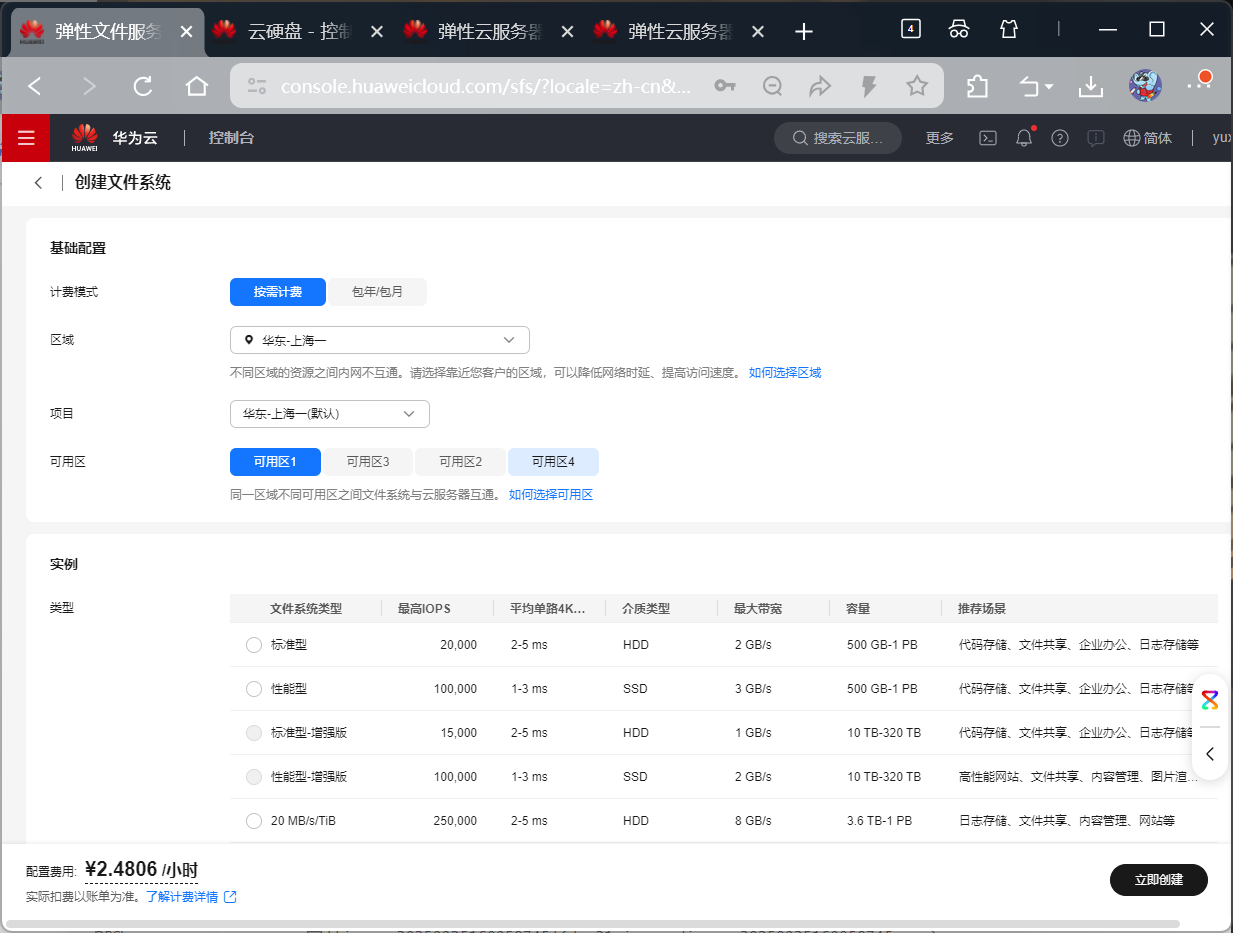Open the CloudShell terminal icon
This screenshot has height=933, width=1233.
point(987,138)
